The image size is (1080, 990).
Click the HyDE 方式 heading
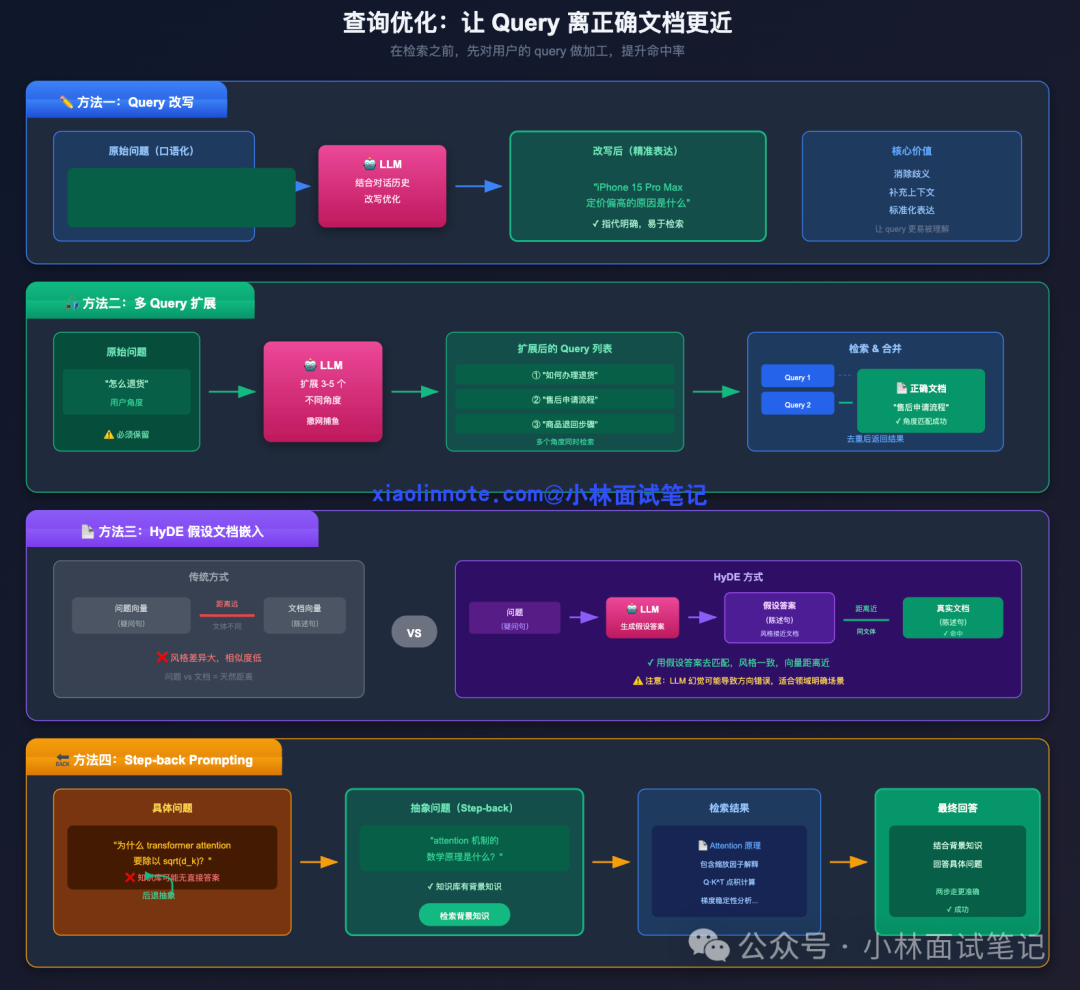click(738, 577)
